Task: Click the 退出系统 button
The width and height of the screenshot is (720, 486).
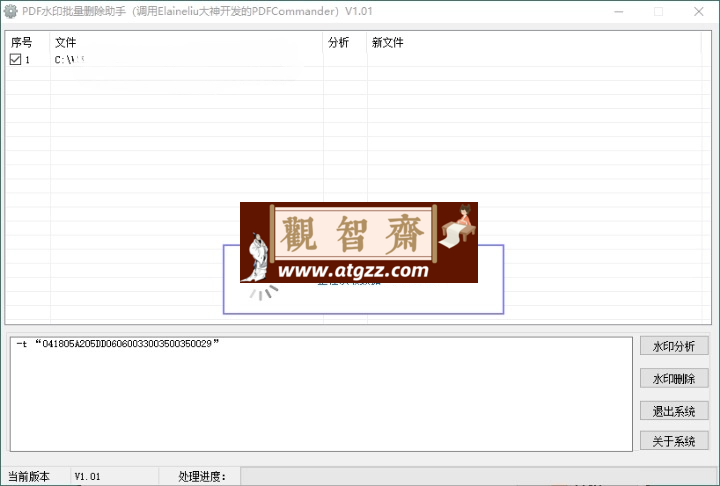Action: (674, 411)
